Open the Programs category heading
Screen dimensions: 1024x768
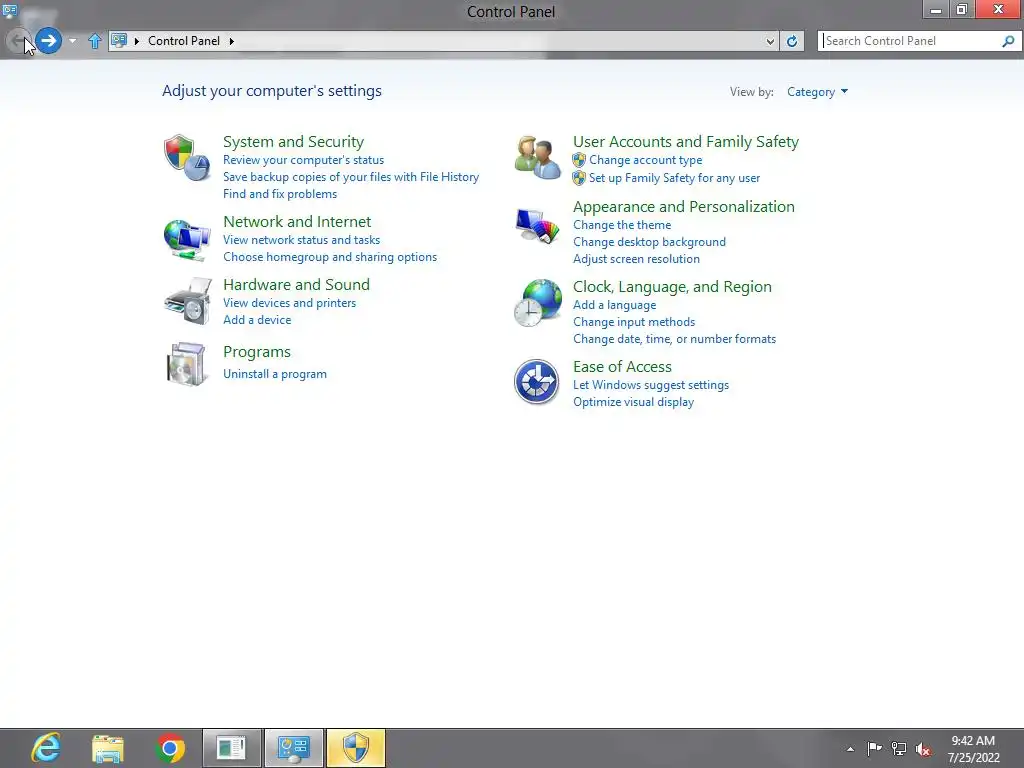coord(257,352)
